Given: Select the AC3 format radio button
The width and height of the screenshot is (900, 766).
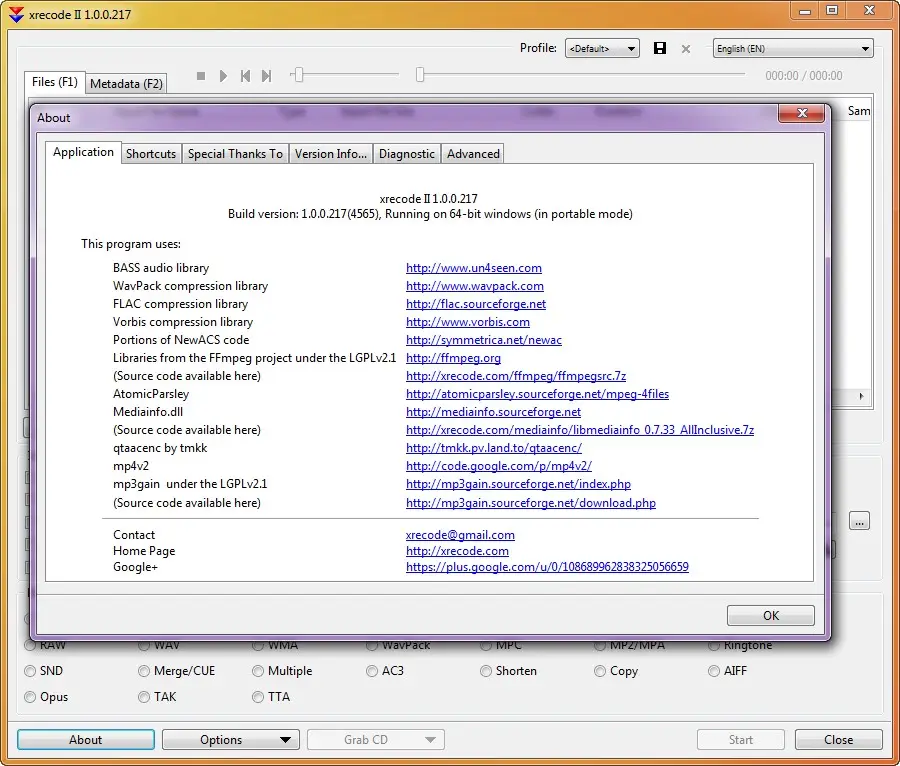Looking at the screenshot, I should (x=372, y=671).
